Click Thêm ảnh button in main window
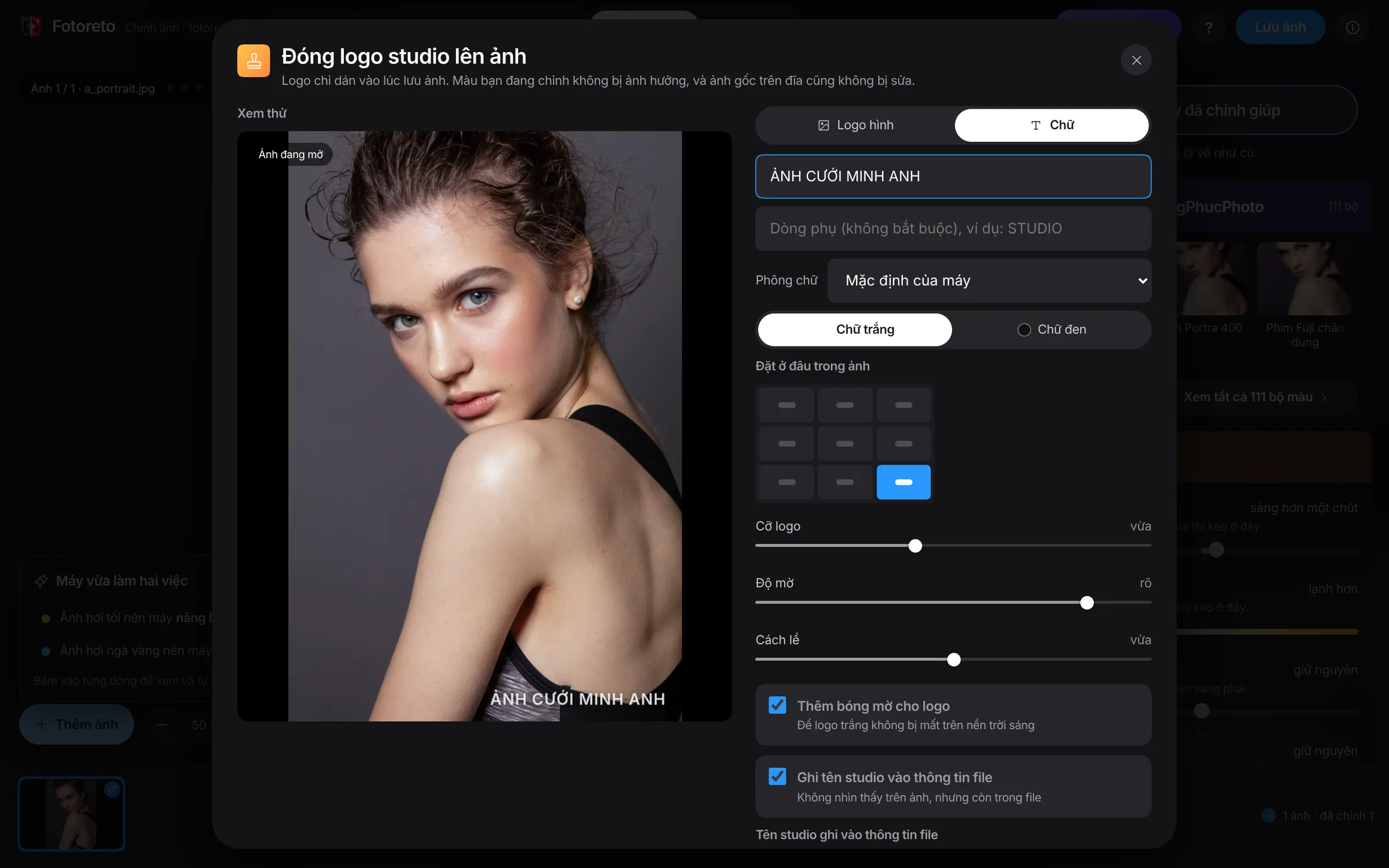The width and height of the screenshot is (1389, 868). tap(76, 724)
